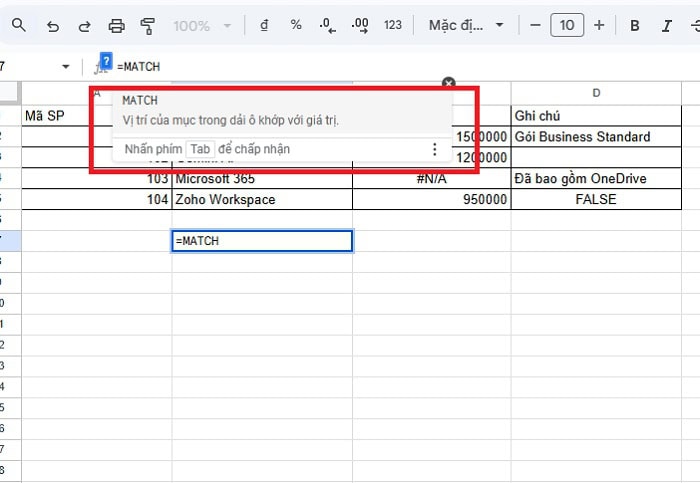Viewport: 700px width, 483px height.
Task: Click the search menus magnifier icon
Action: (20, 25)
